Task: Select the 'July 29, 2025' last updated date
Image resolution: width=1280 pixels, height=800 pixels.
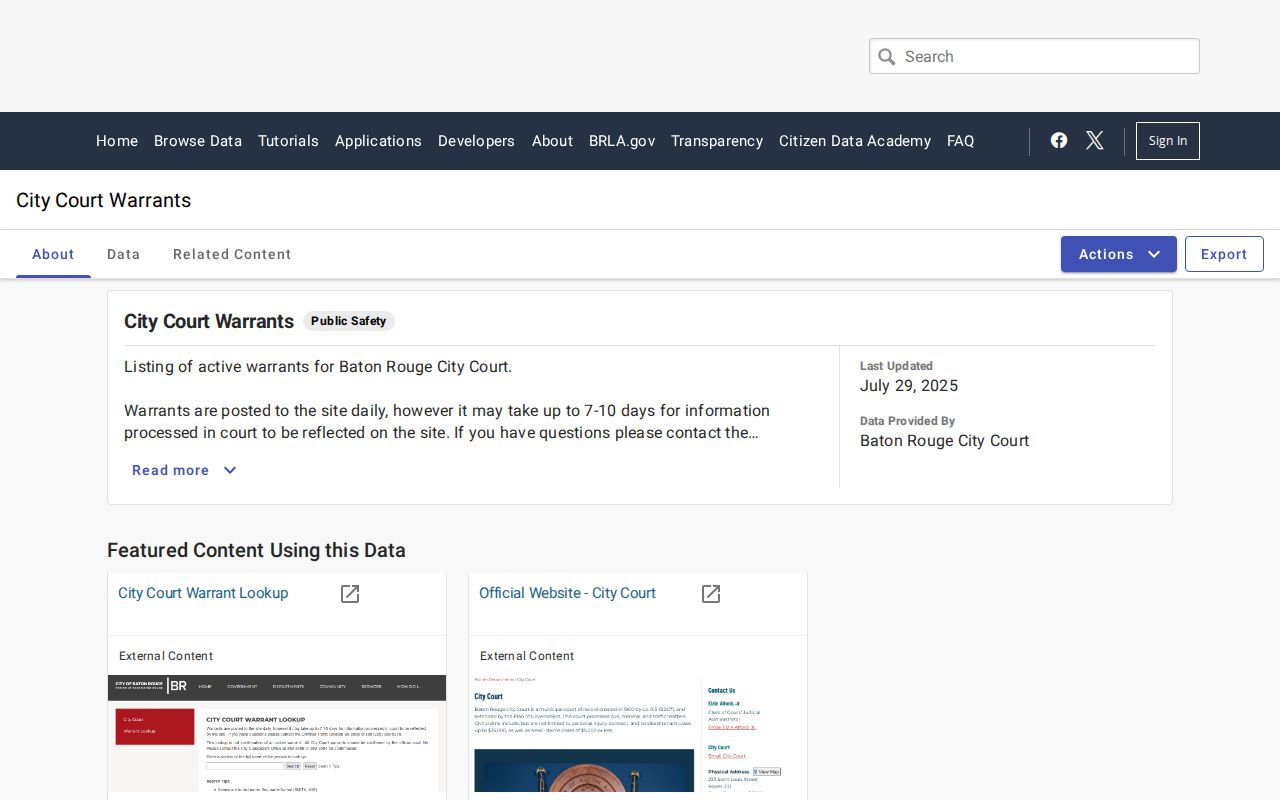Action: [909, 386]
